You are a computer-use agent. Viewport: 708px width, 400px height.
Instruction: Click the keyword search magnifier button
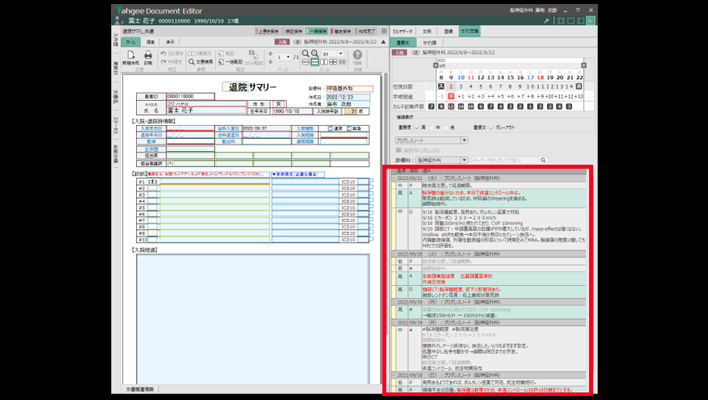pos(543,160)
